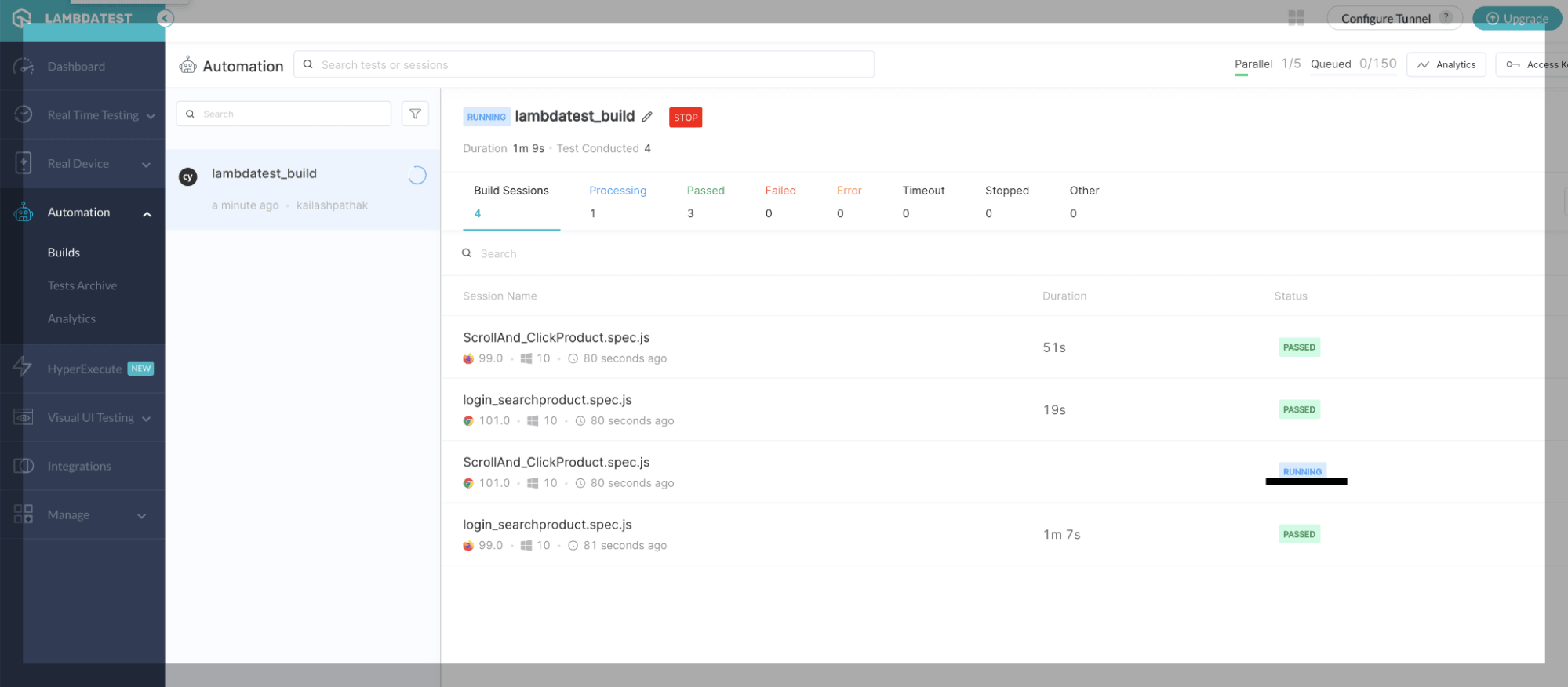Click the Automation robot icon in sidebar

[24, 212]
